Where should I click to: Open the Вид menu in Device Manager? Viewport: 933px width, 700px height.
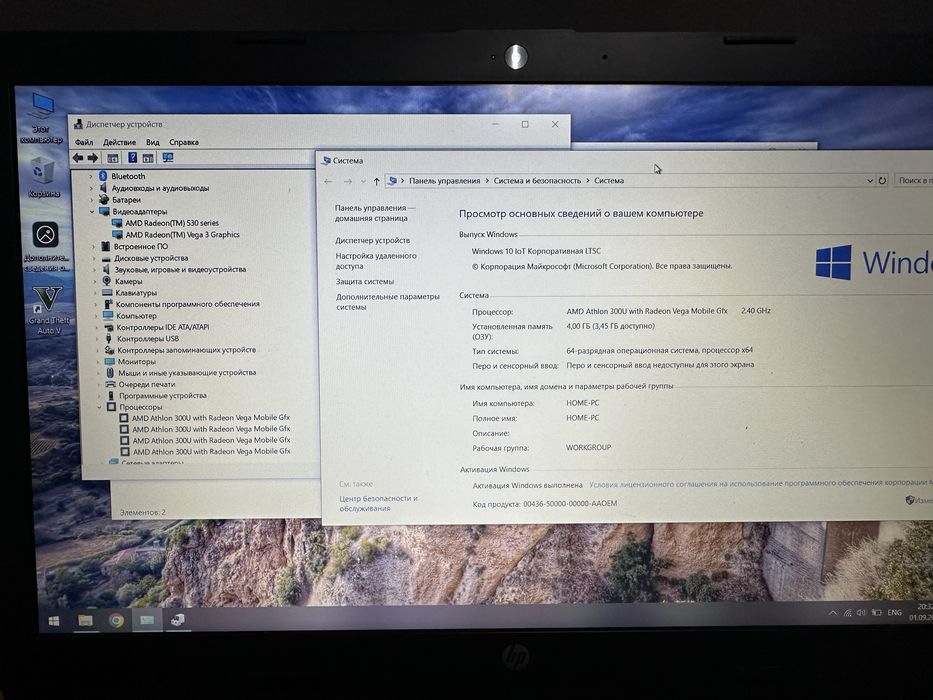(x=152, y=142)
